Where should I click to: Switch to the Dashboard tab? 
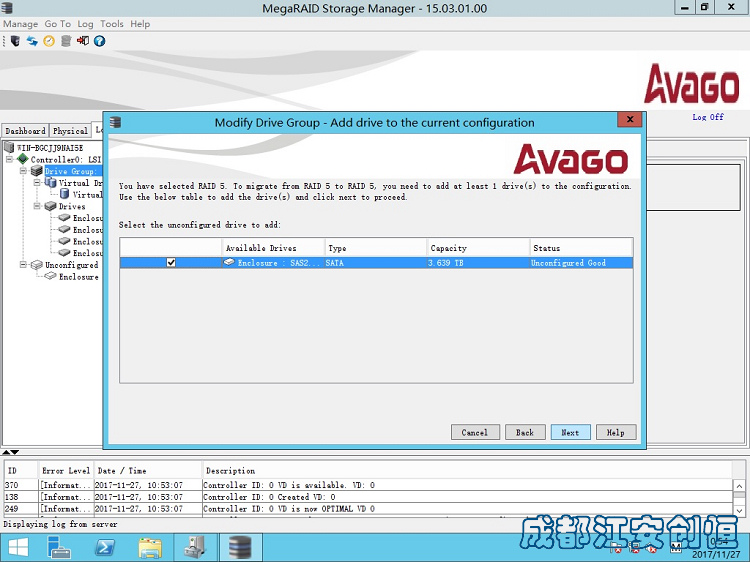[25, 131]
